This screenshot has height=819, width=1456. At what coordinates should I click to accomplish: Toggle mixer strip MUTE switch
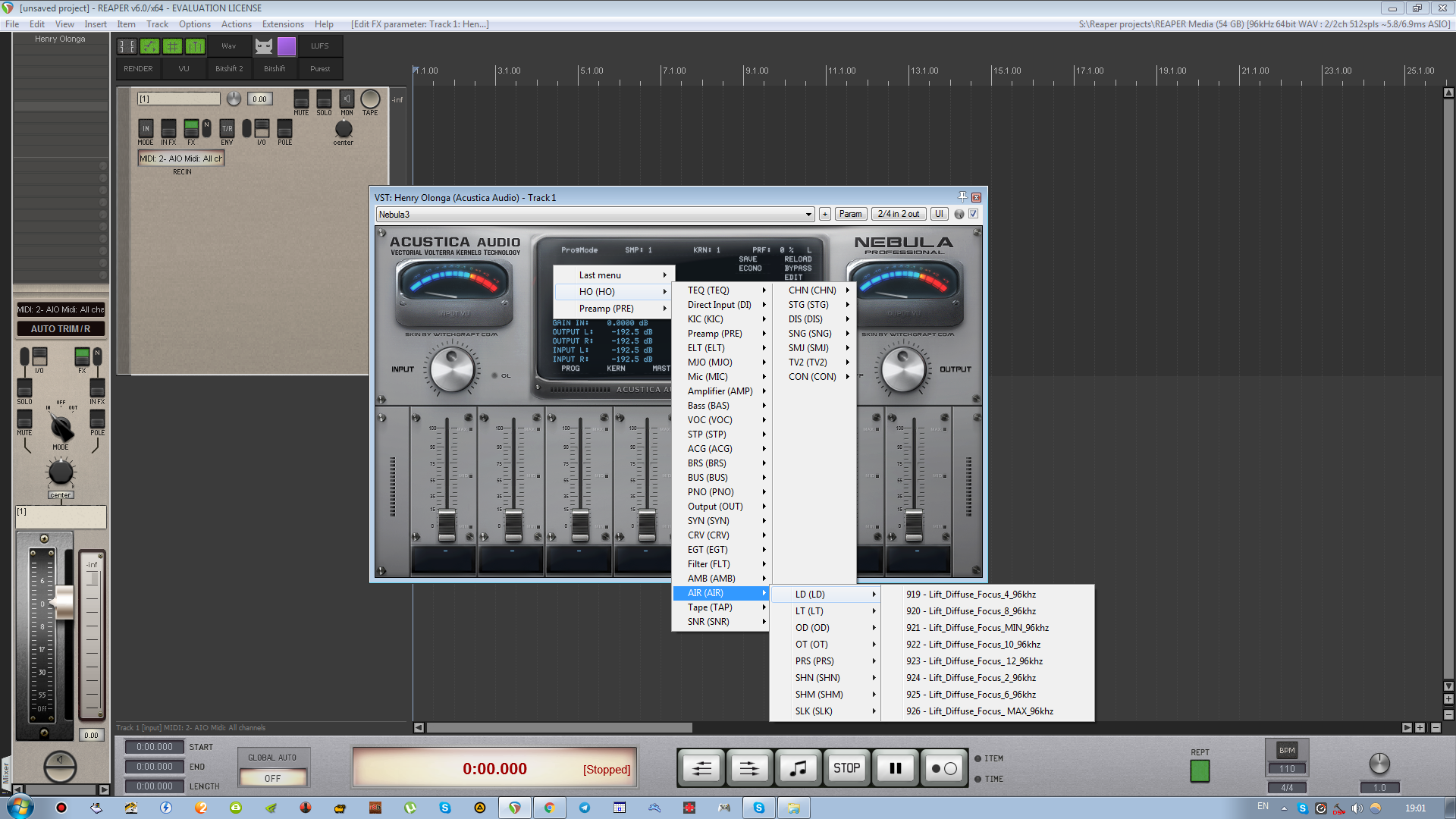[x=24, y=419]
